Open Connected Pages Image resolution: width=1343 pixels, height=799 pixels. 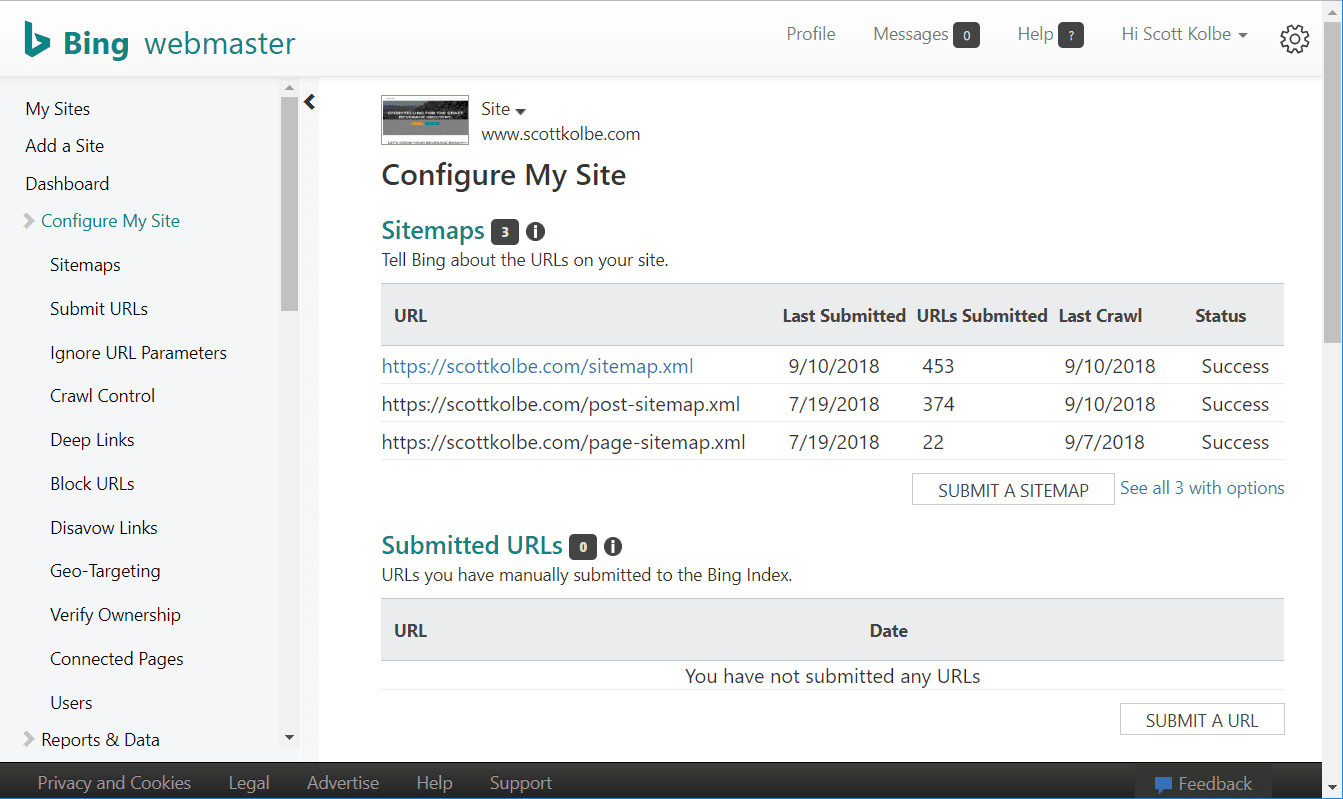coord(117,659)
